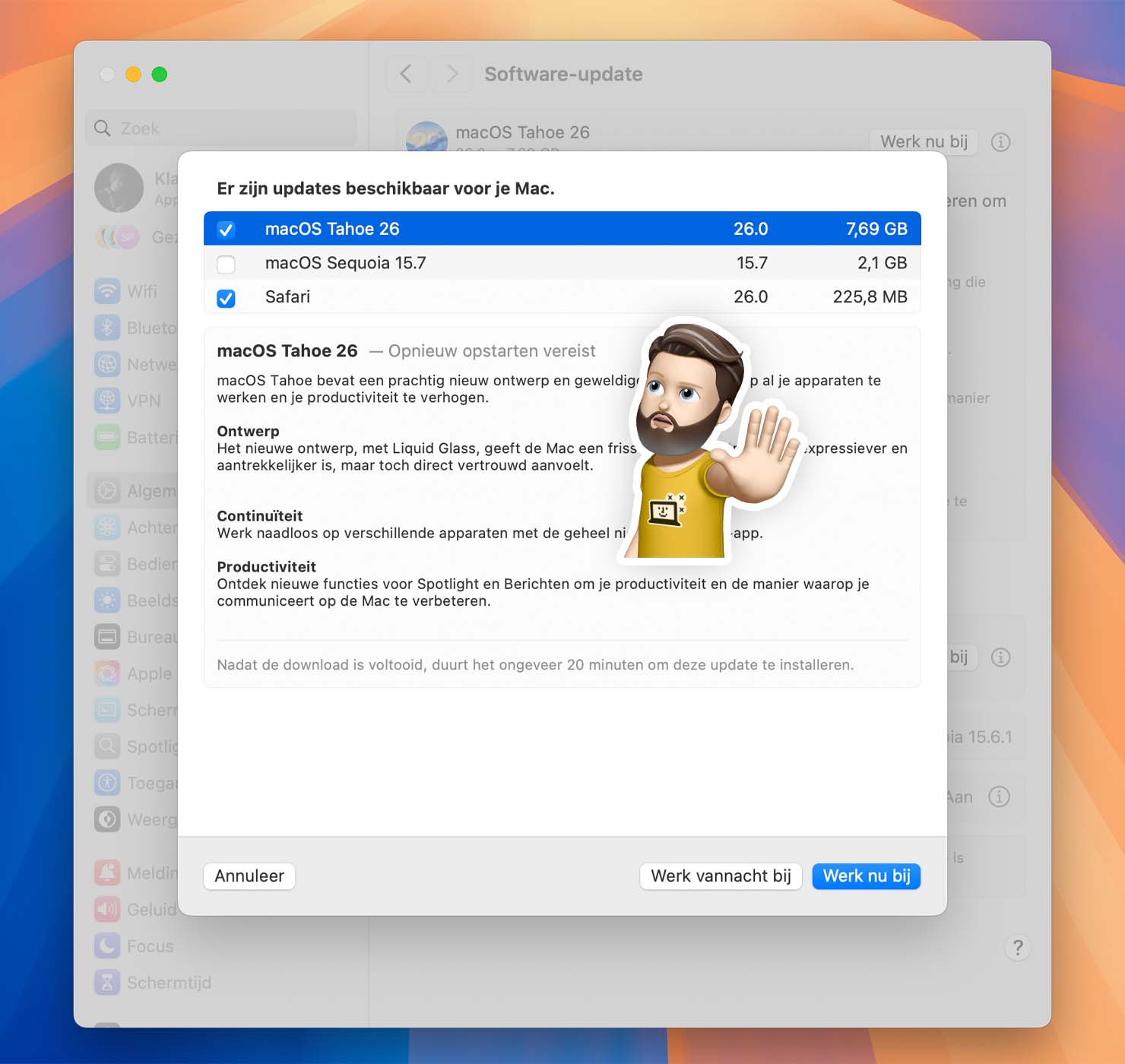Open the VPN icon in the sidebar

[107, 401]
